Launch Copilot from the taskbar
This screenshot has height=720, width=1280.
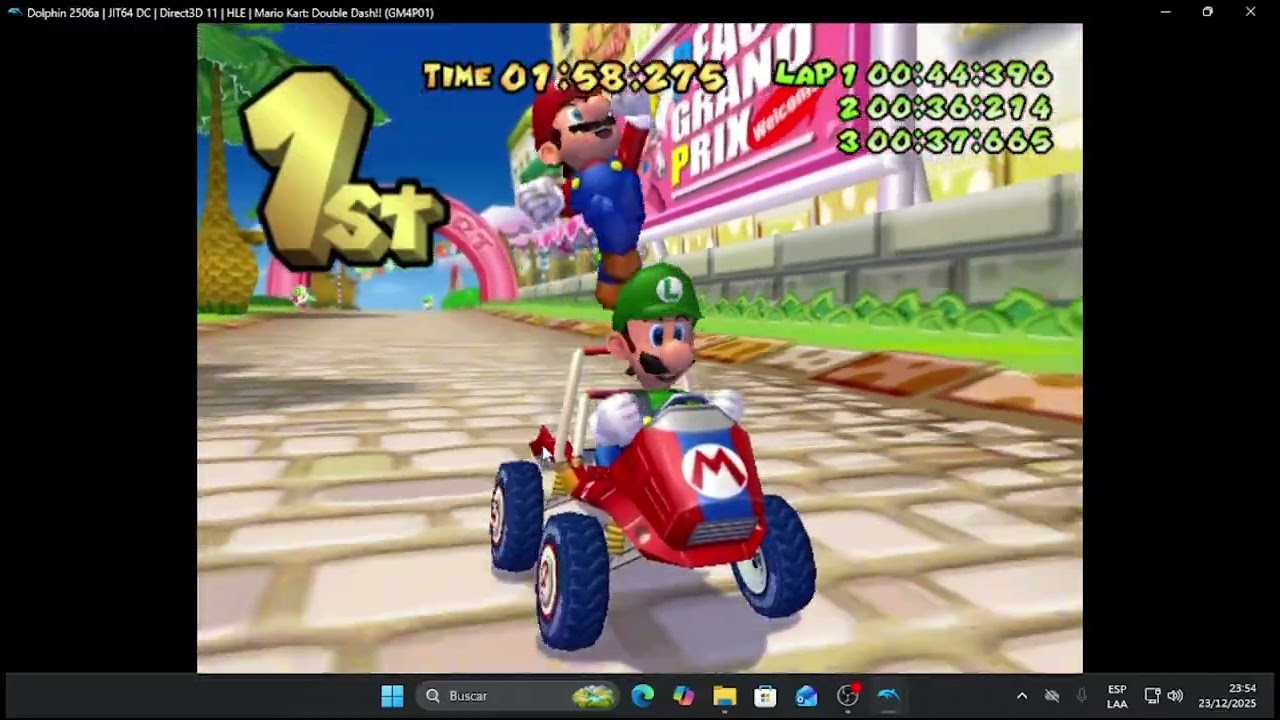click(683, 696)
